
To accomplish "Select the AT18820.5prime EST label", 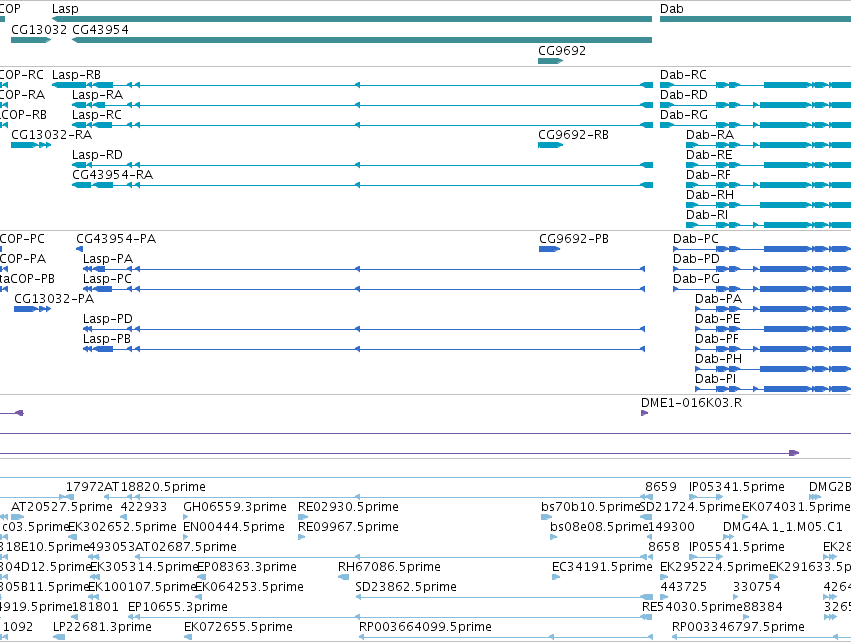I will tap(155, 487).
